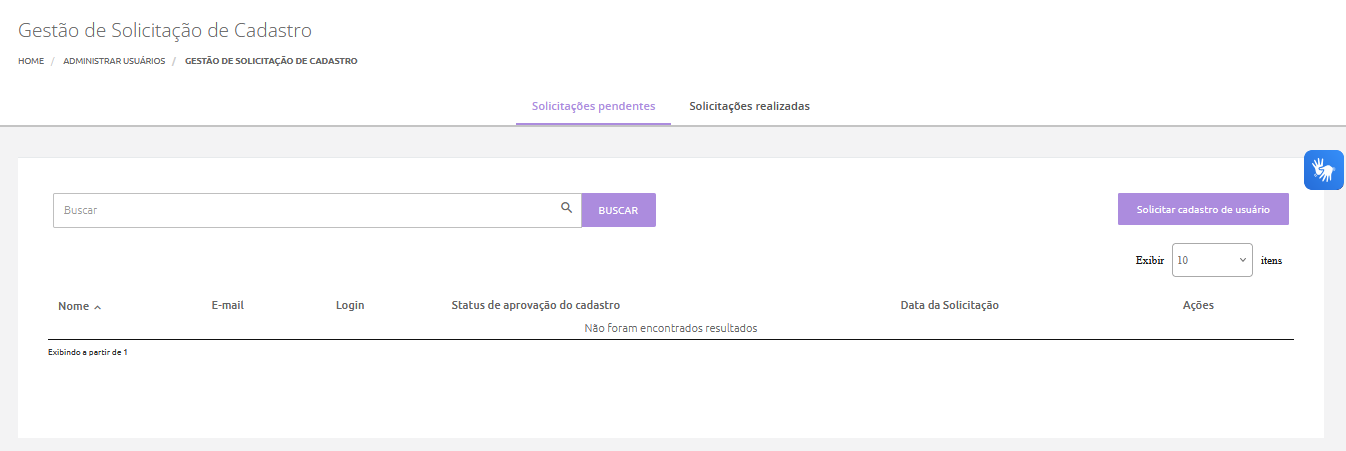Screen dimensions: 1346x451
Task: Click the 'Não foram encontrados resultados' message
Action: 670,328
